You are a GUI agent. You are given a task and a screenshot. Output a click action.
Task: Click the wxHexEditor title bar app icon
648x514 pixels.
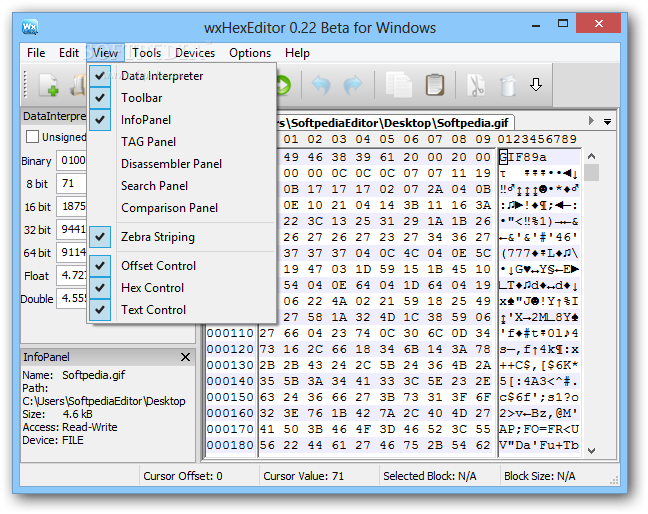[30, 27]
